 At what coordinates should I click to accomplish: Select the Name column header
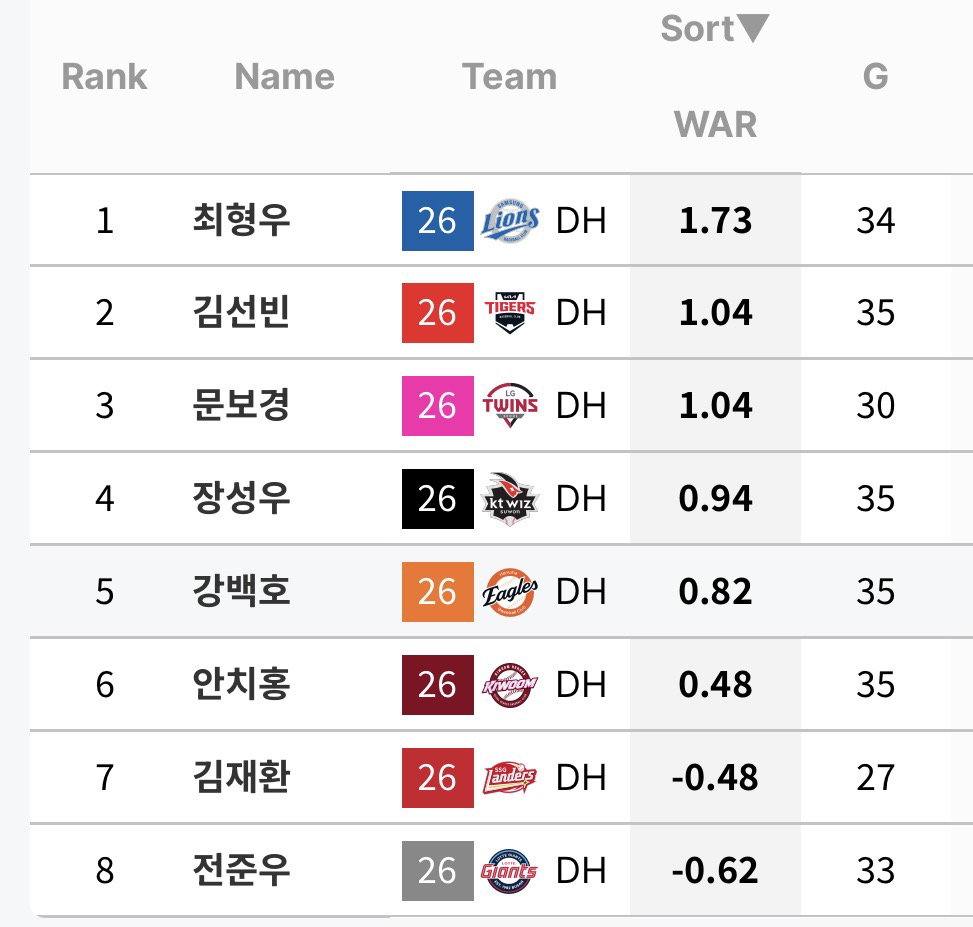285,76
